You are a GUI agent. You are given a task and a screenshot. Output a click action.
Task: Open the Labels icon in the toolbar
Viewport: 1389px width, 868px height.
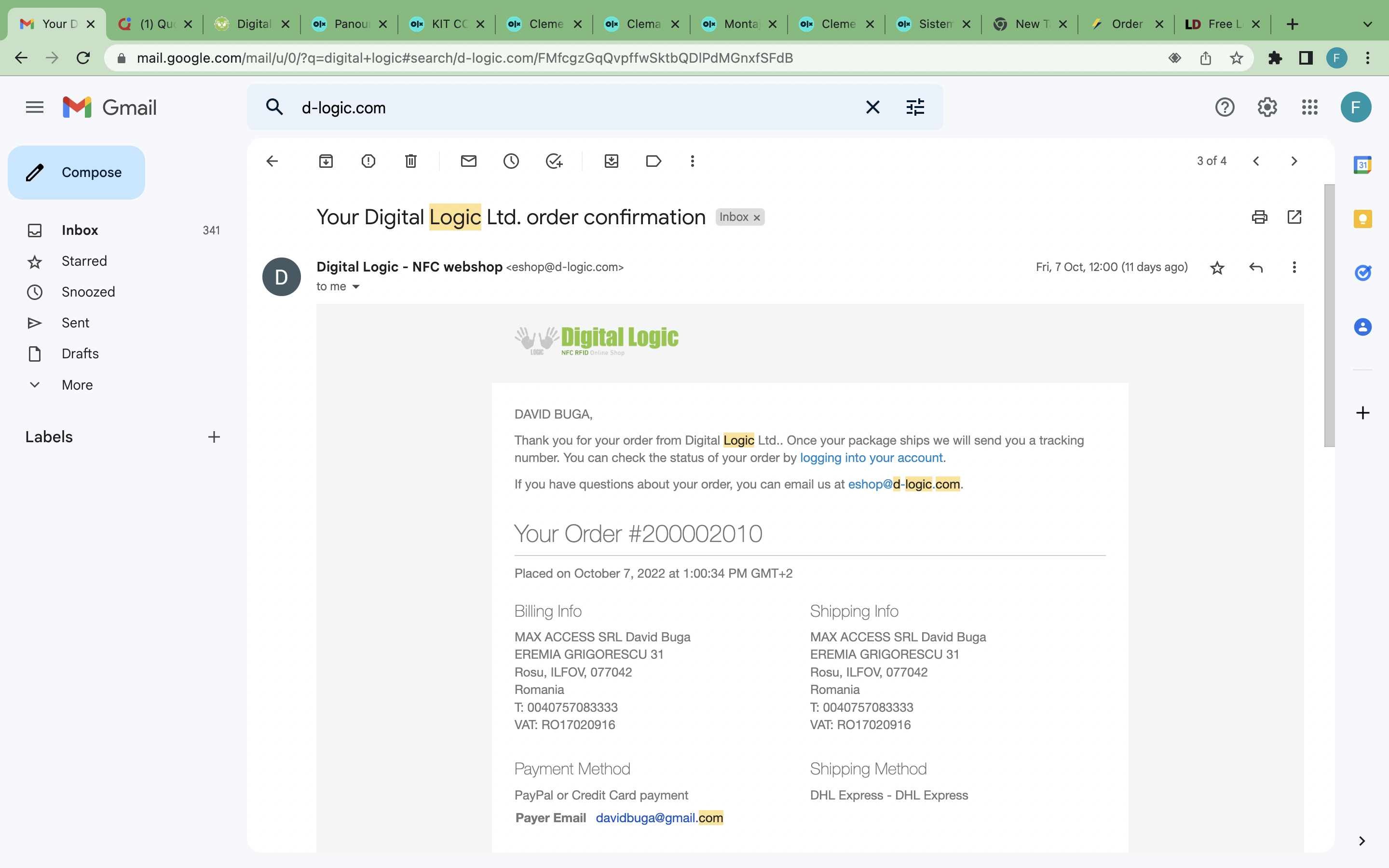click(654, 162)
